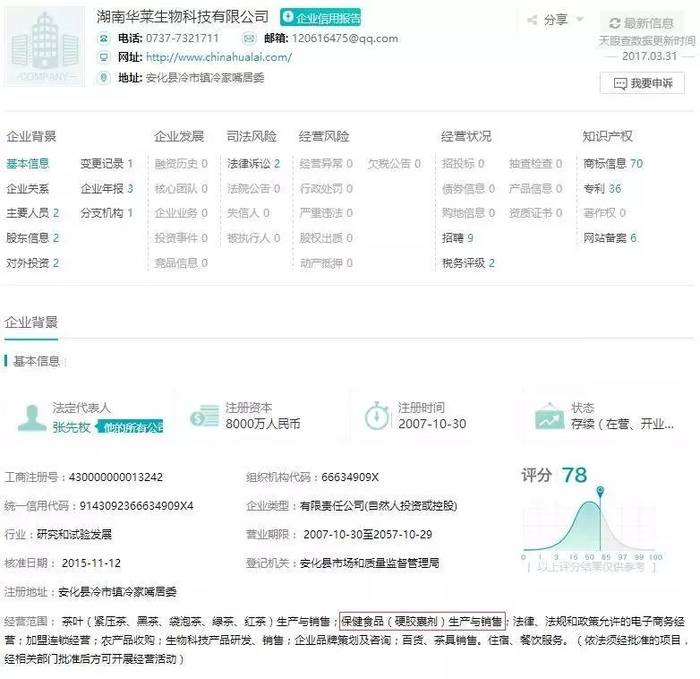Screen dimensions: 700x679
Task: Click the chart icon beside 状态
Action: tap(550, 417)
